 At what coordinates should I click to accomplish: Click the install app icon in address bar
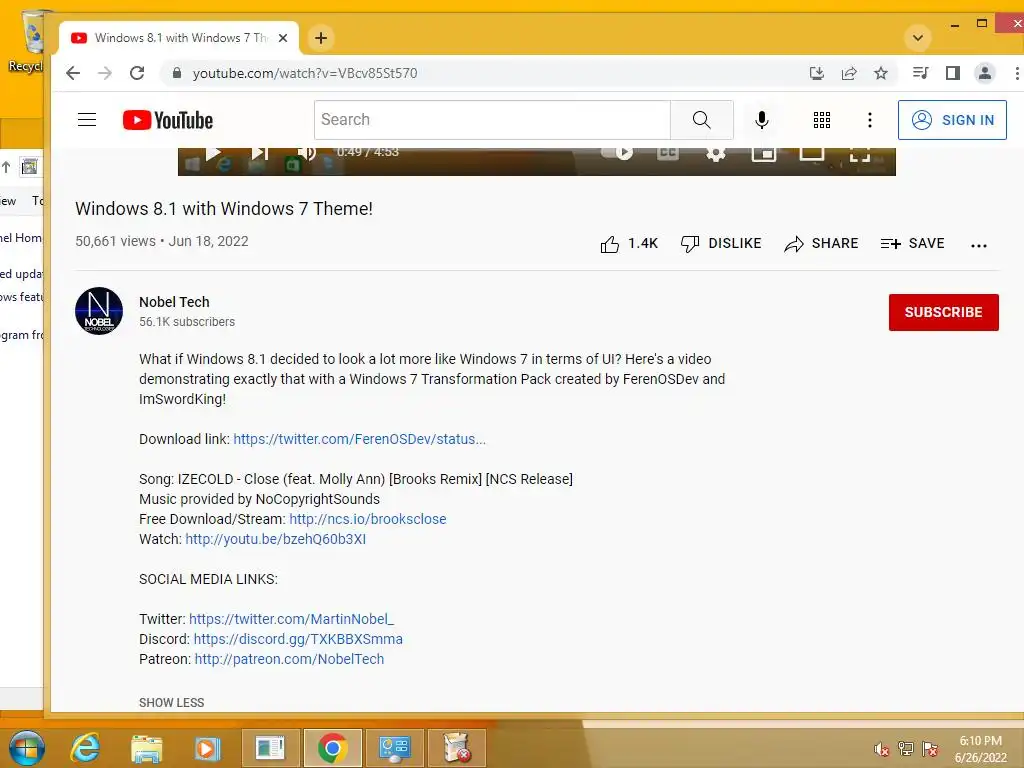coord(816,73)
